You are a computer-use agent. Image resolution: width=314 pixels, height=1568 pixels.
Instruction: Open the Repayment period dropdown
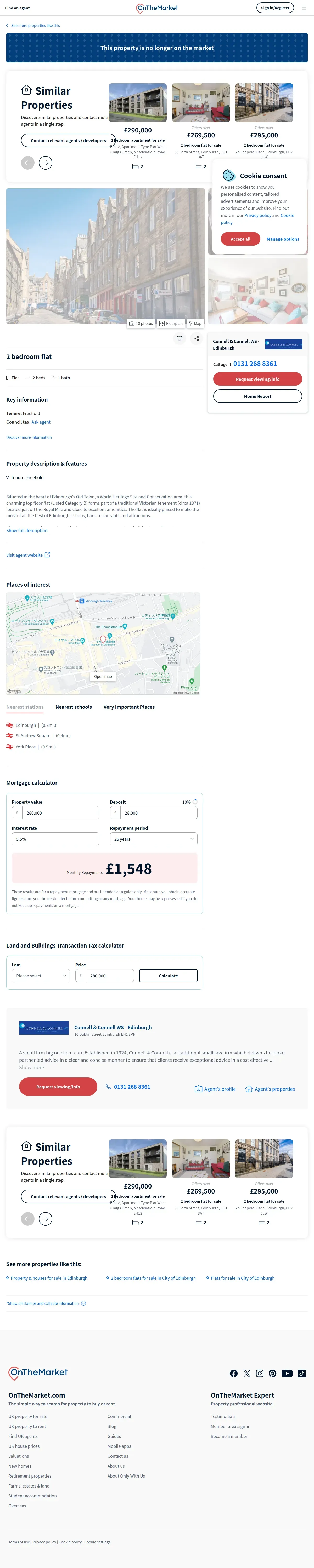point(154,839)
